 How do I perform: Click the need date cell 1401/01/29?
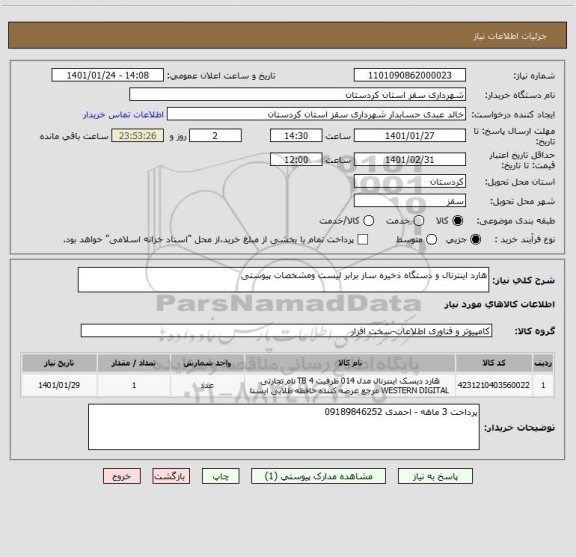click(59, 385)
